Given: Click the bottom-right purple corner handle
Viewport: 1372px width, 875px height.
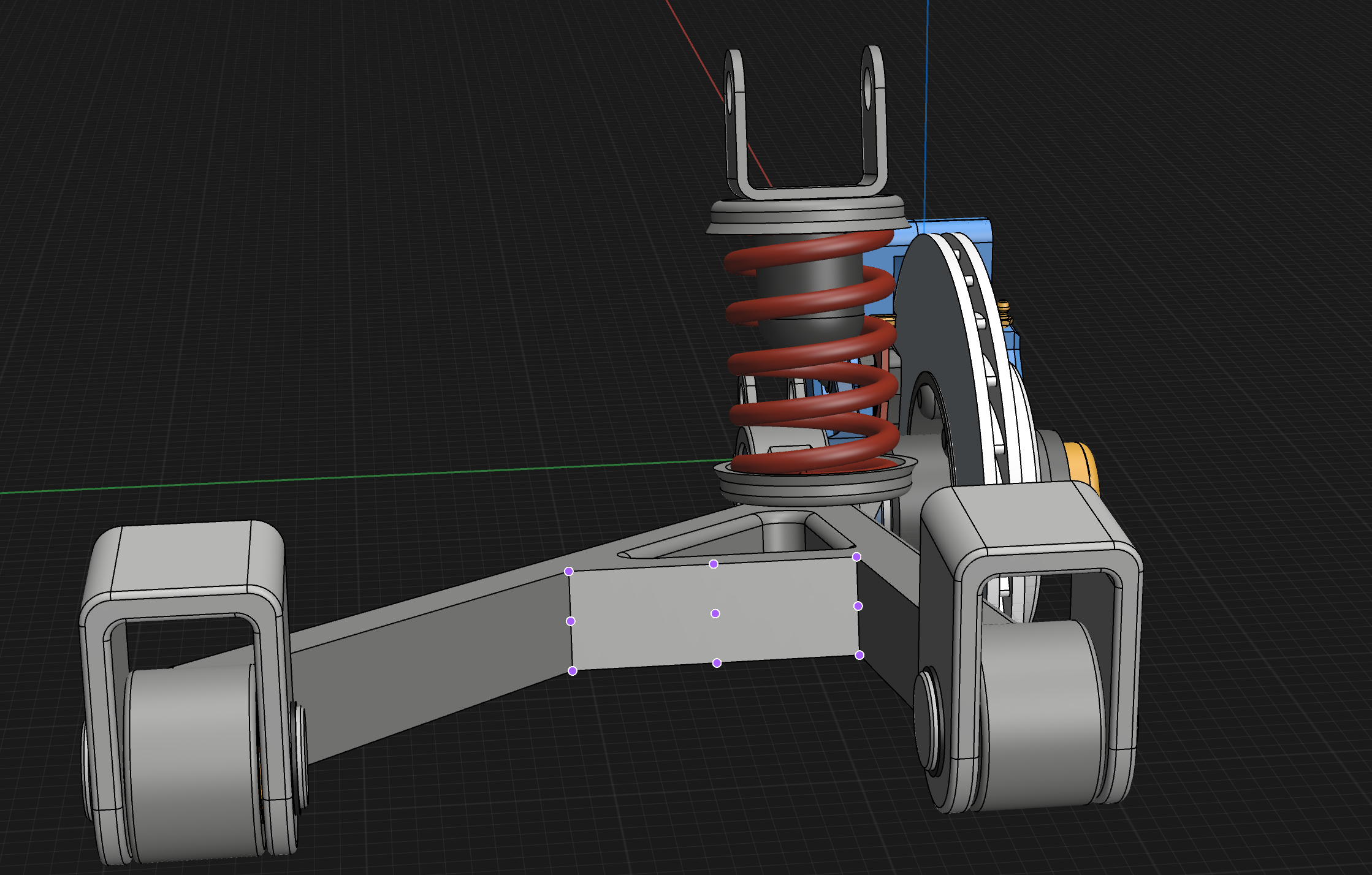Looking at the screenshot, I should pyautogui.click(x=859, y=655).
